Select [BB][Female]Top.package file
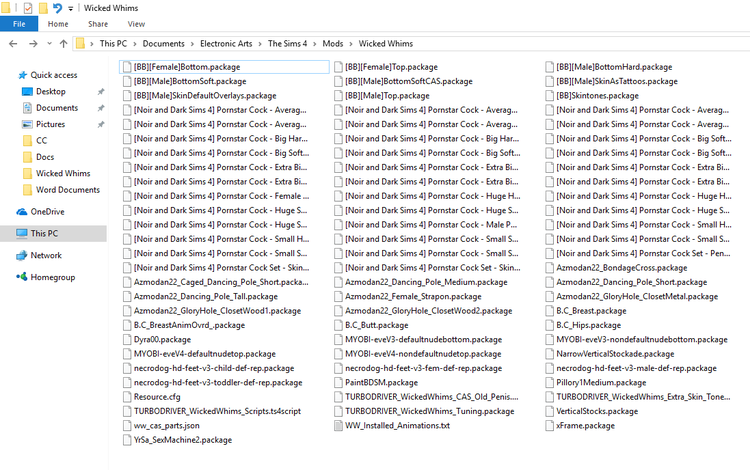This screenshot has width=750, height=470. [x=391, y=67]
